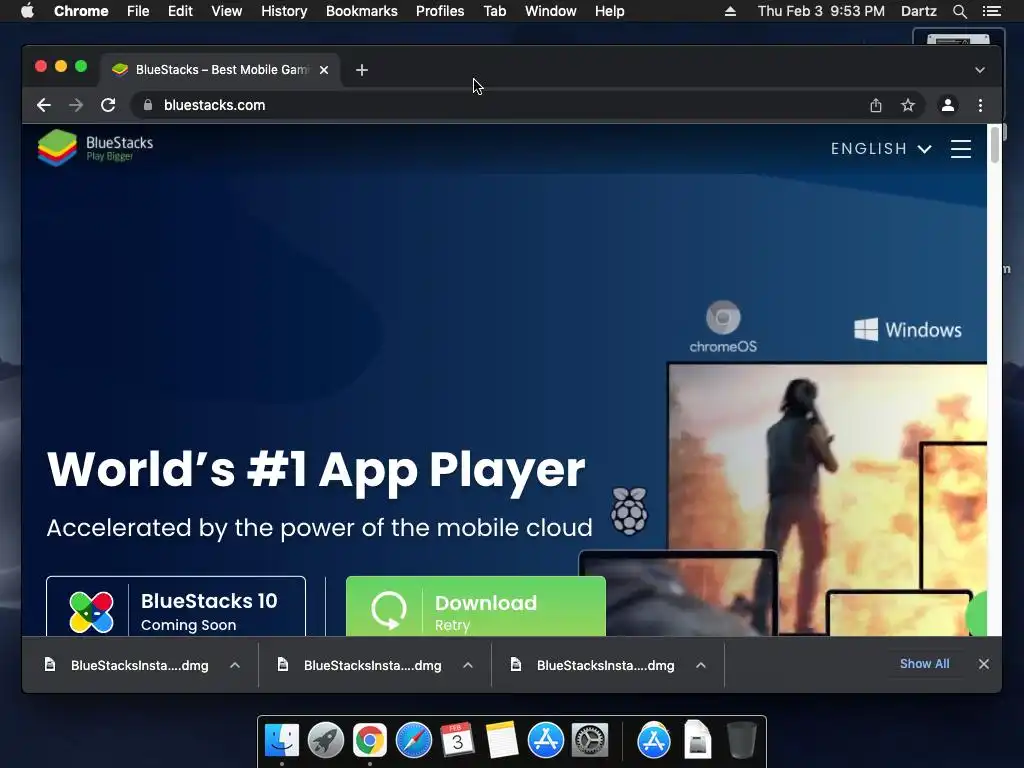This screenshot has height=768, width=1024.
Task: Click the green Download Retry button
Action: (x=475, y=607)
